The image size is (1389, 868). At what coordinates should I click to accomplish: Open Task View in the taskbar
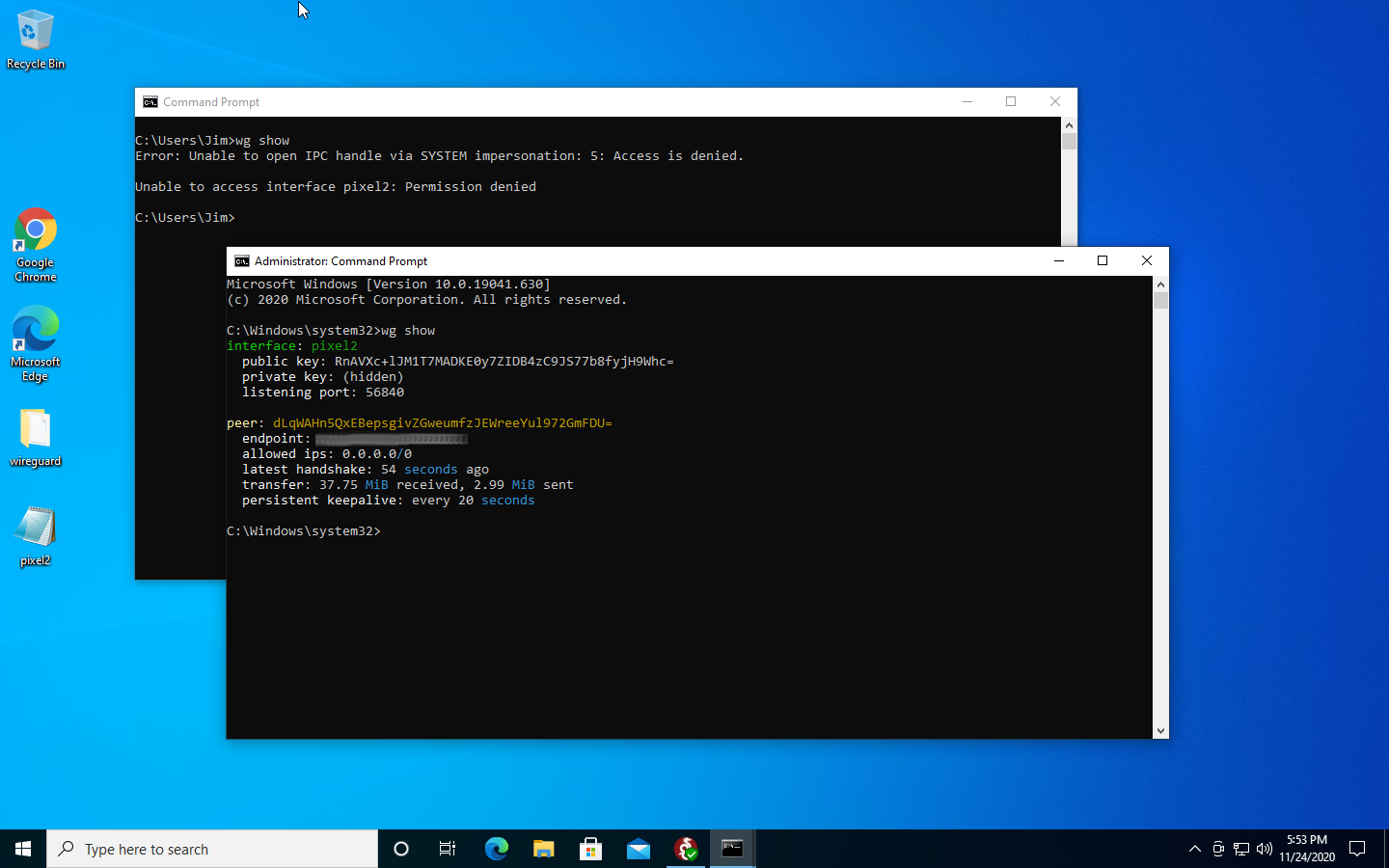[x=447, y=849]
